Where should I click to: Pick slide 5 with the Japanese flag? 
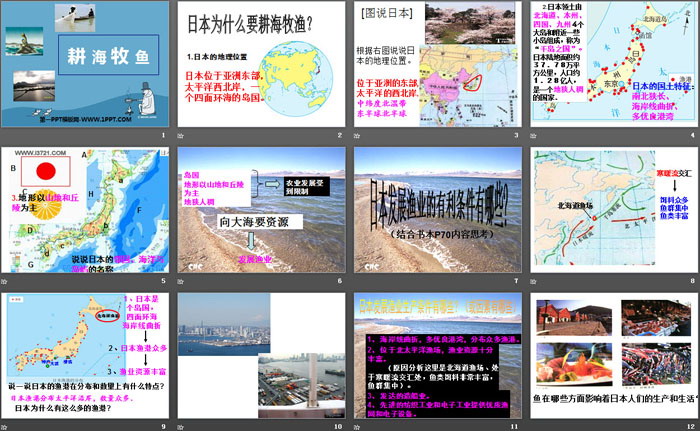84,210
